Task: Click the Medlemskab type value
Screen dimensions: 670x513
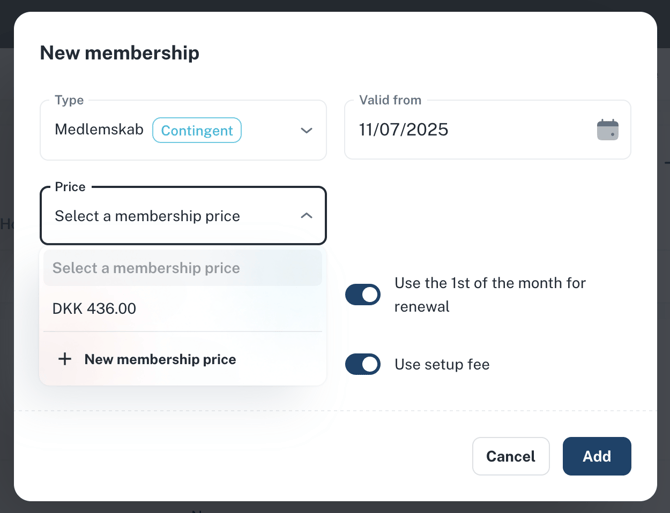Action: [99, 130]
